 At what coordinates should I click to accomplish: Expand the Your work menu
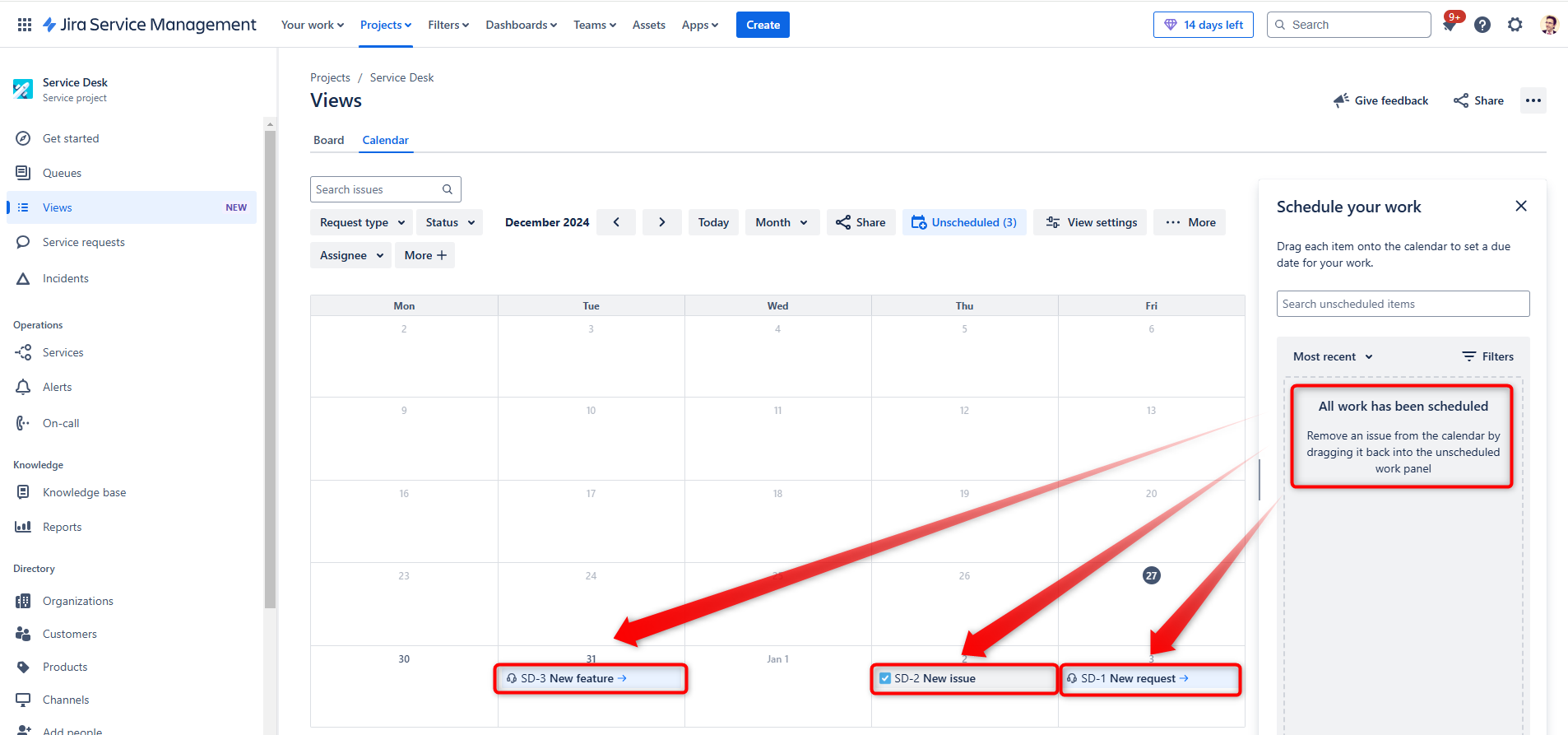313,25
